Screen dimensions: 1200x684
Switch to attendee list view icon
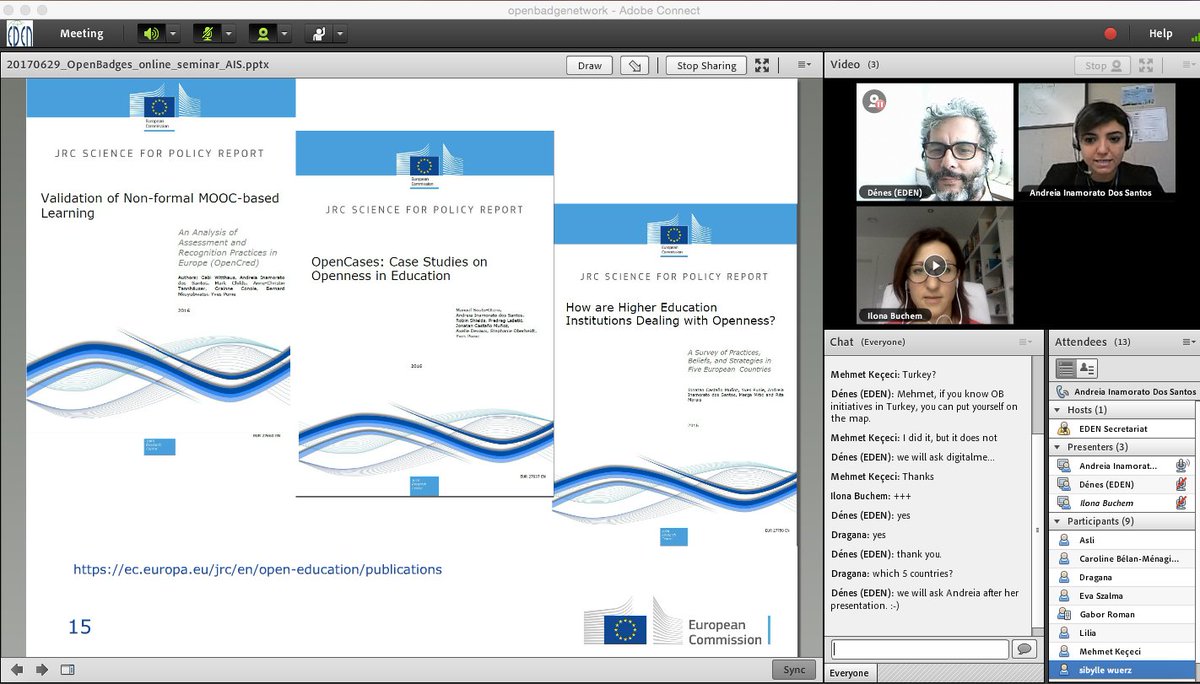(1066, 369)
